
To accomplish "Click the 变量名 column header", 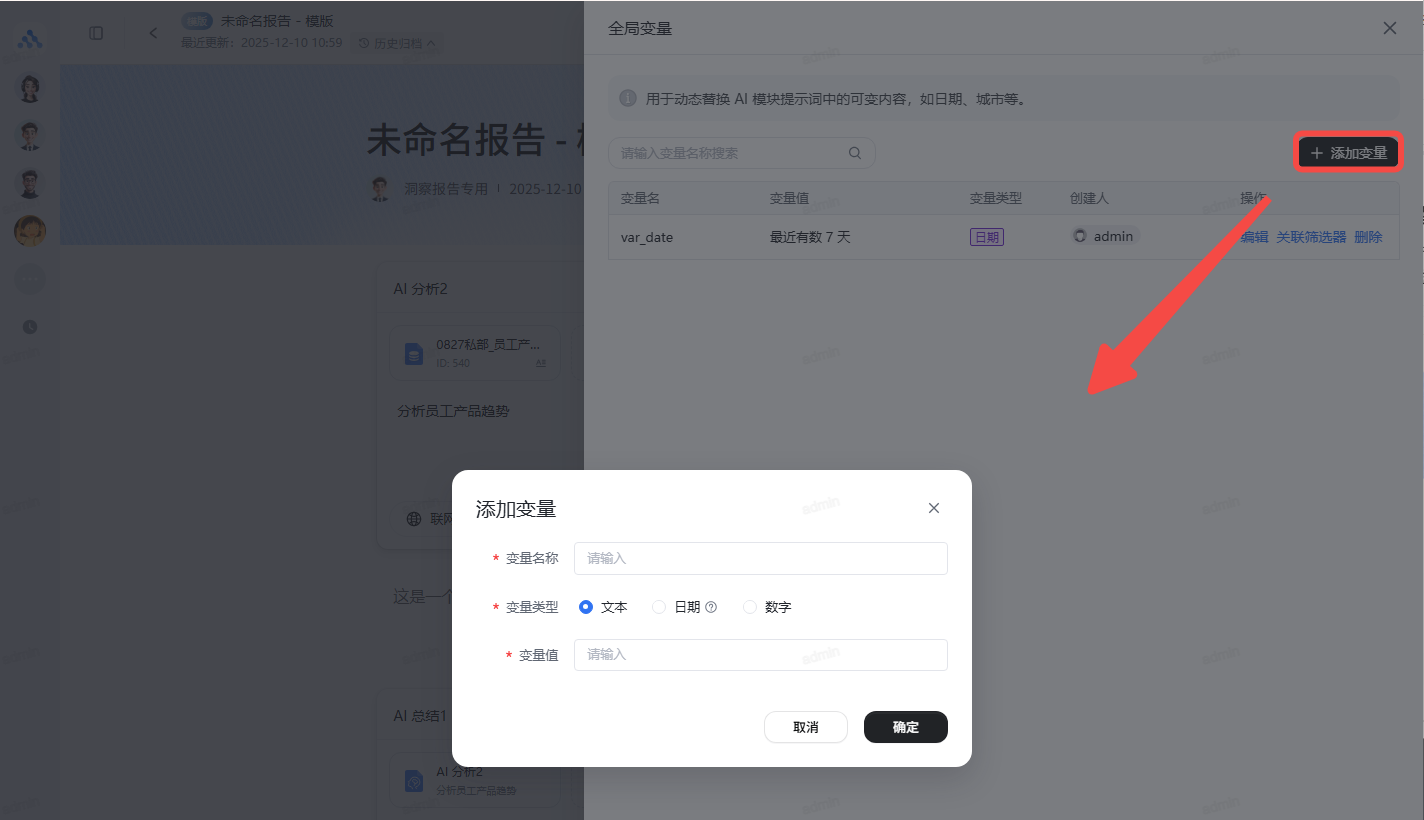I will (640, 198).
